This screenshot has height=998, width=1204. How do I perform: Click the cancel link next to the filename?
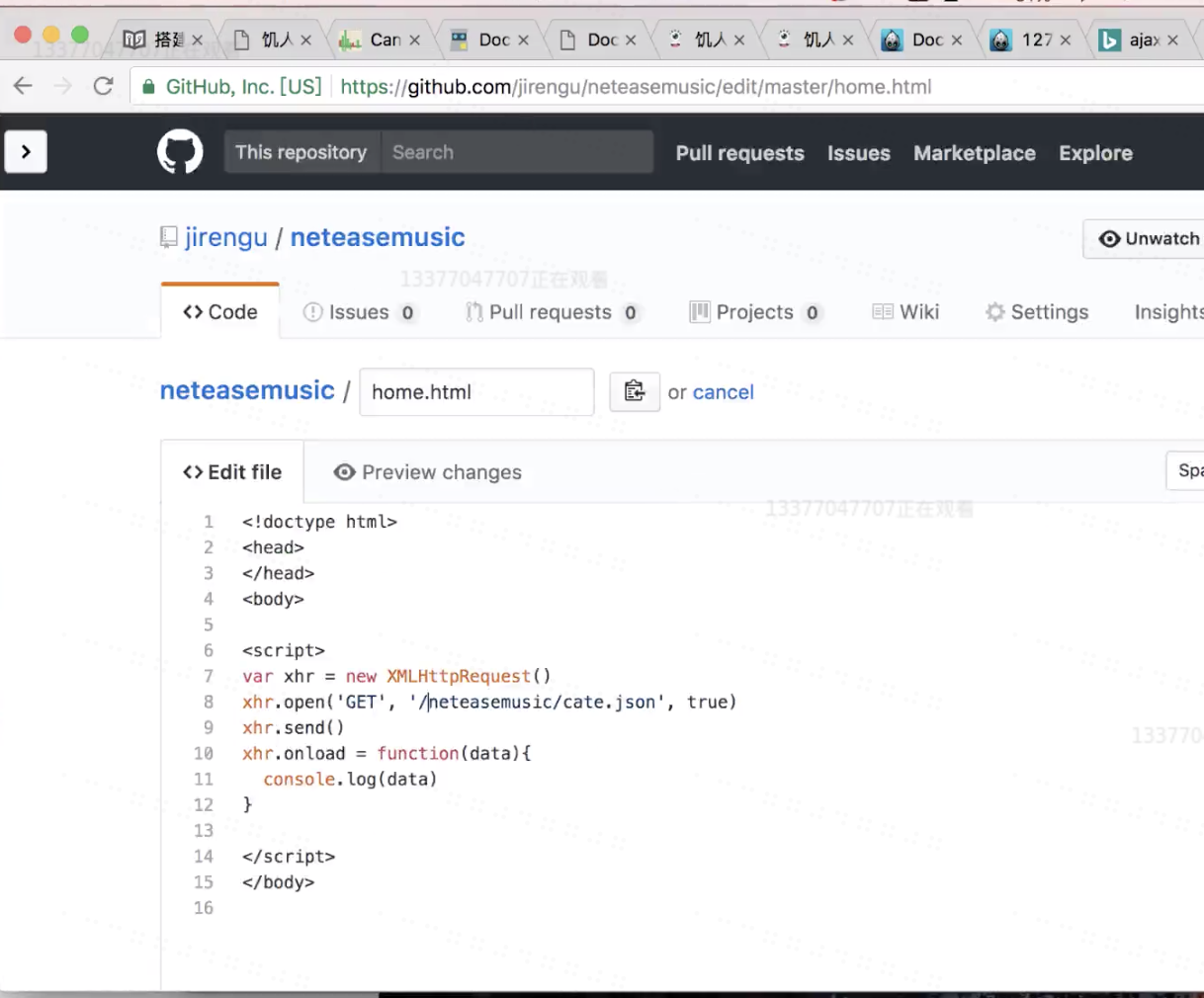tap(723, 392)
